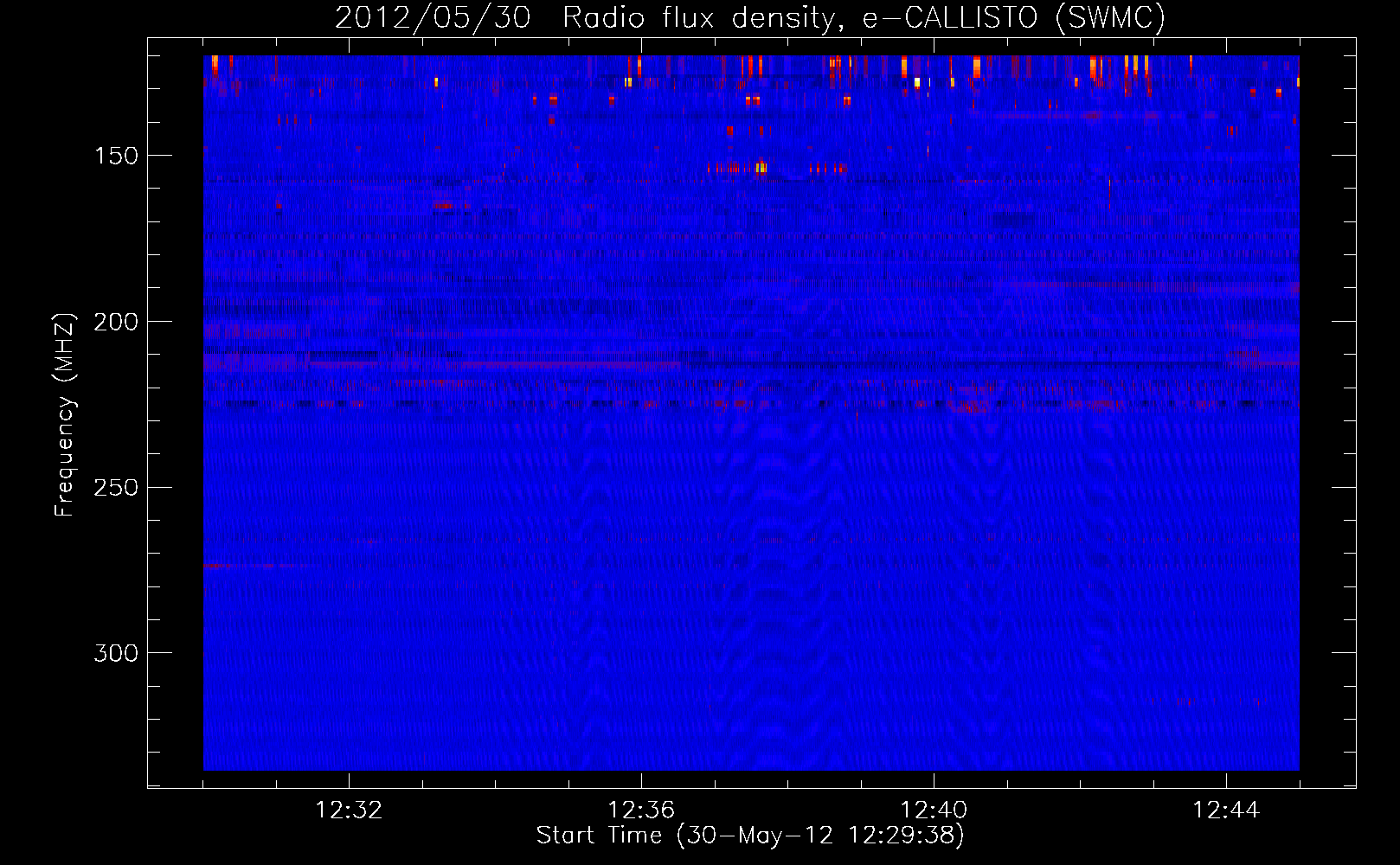Click the "Start Time (30-May-12 12:29:38)" label
The height and width of the screenshot is (865, 1400).
click(750, 835)
